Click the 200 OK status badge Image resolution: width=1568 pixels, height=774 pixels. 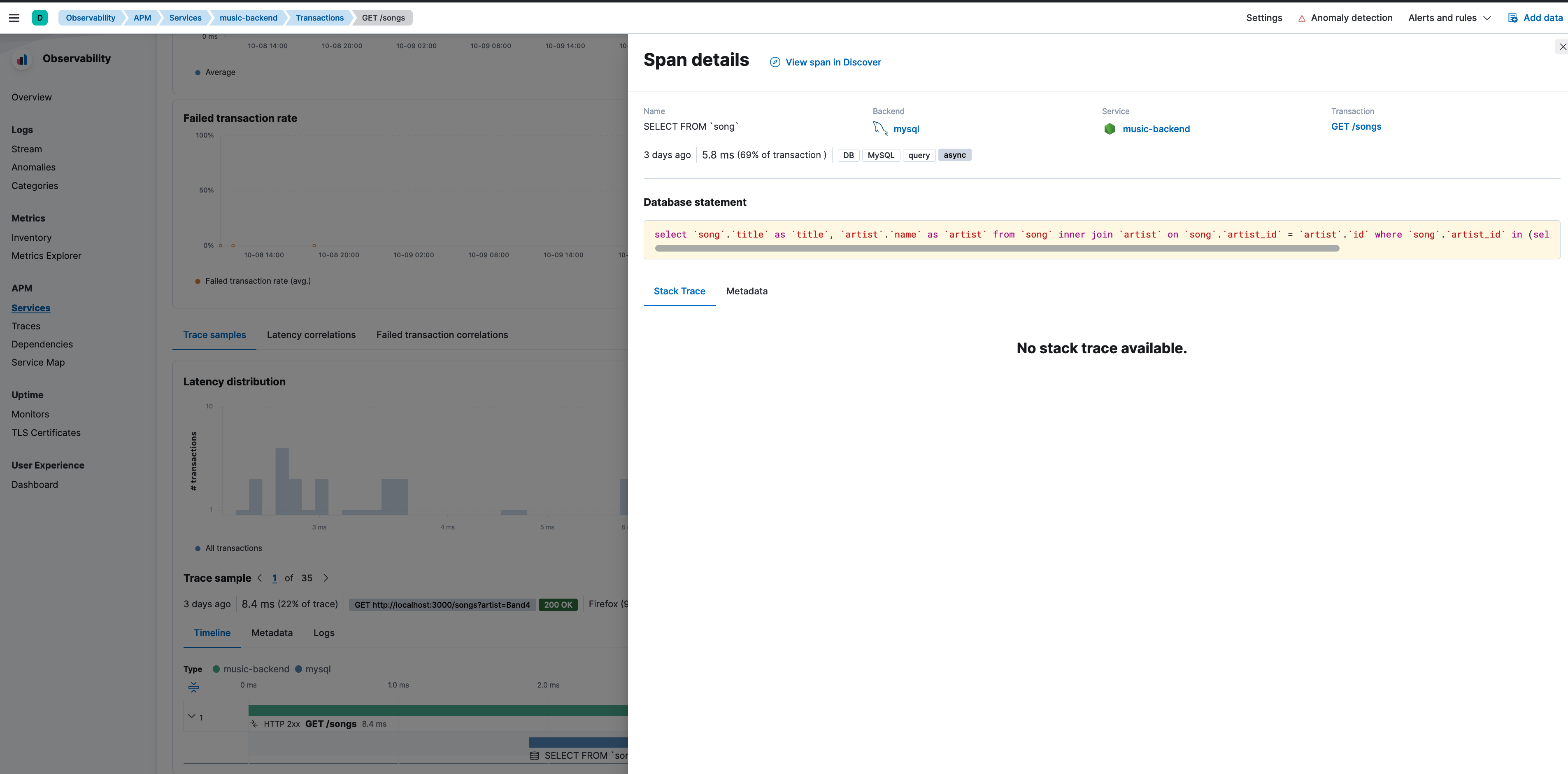pos(558,605)
